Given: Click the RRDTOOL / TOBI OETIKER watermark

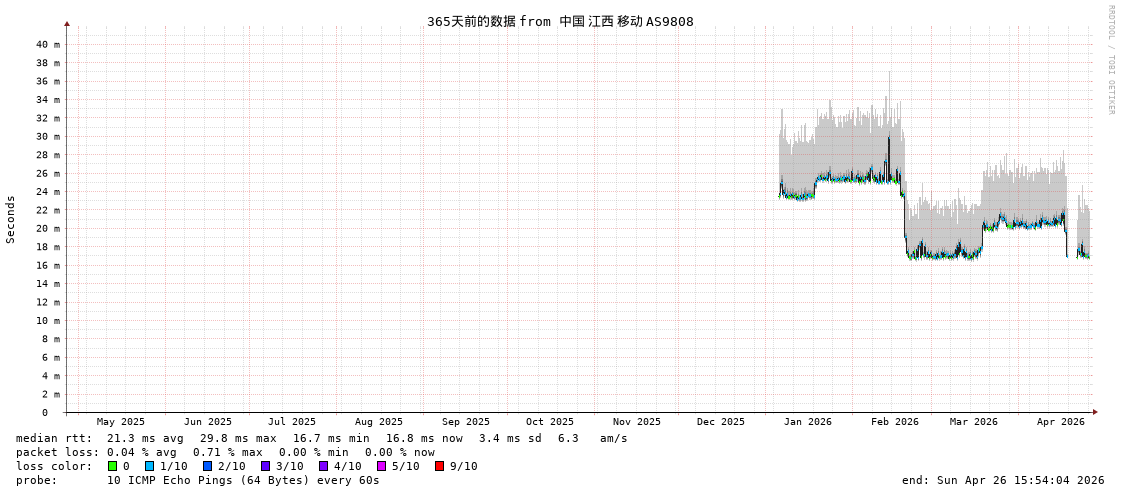Looking at the screenshot, I should pos(1110,60).
